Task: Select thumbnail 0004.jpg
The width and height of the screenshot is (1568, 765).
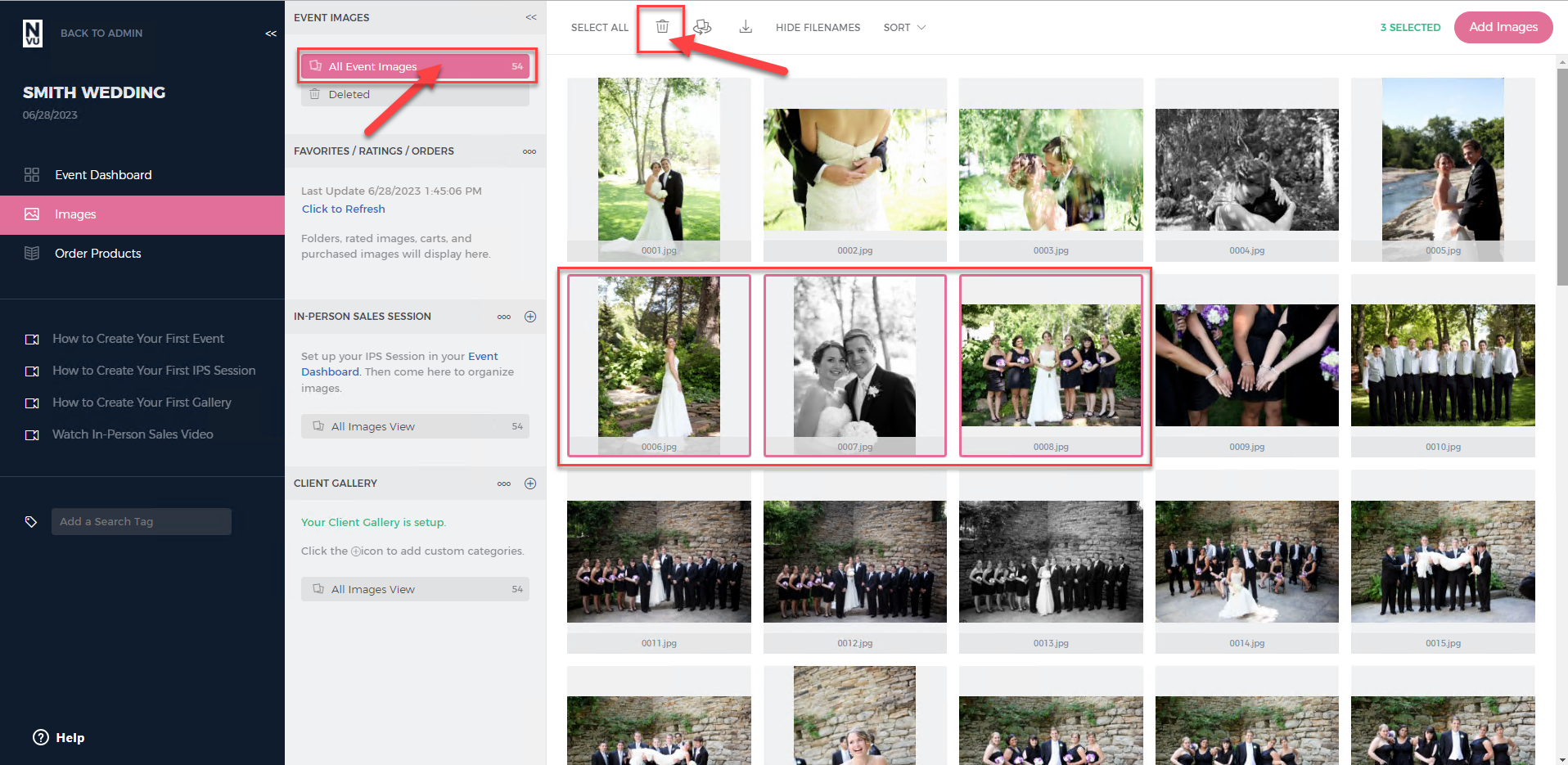Action: [1247, 169]
